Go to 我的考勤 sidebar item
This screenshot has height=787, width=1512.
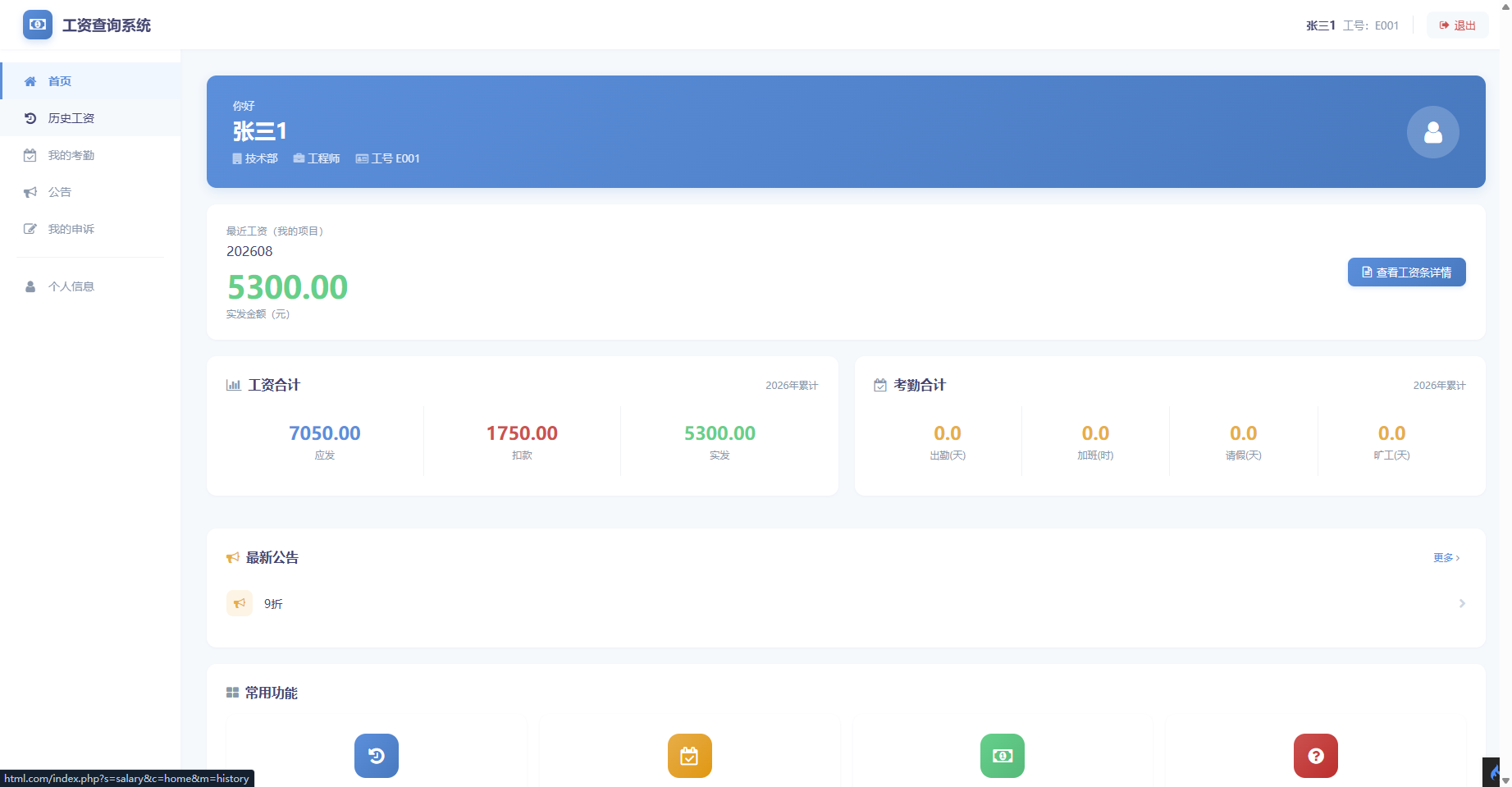[x=90, y=155]
